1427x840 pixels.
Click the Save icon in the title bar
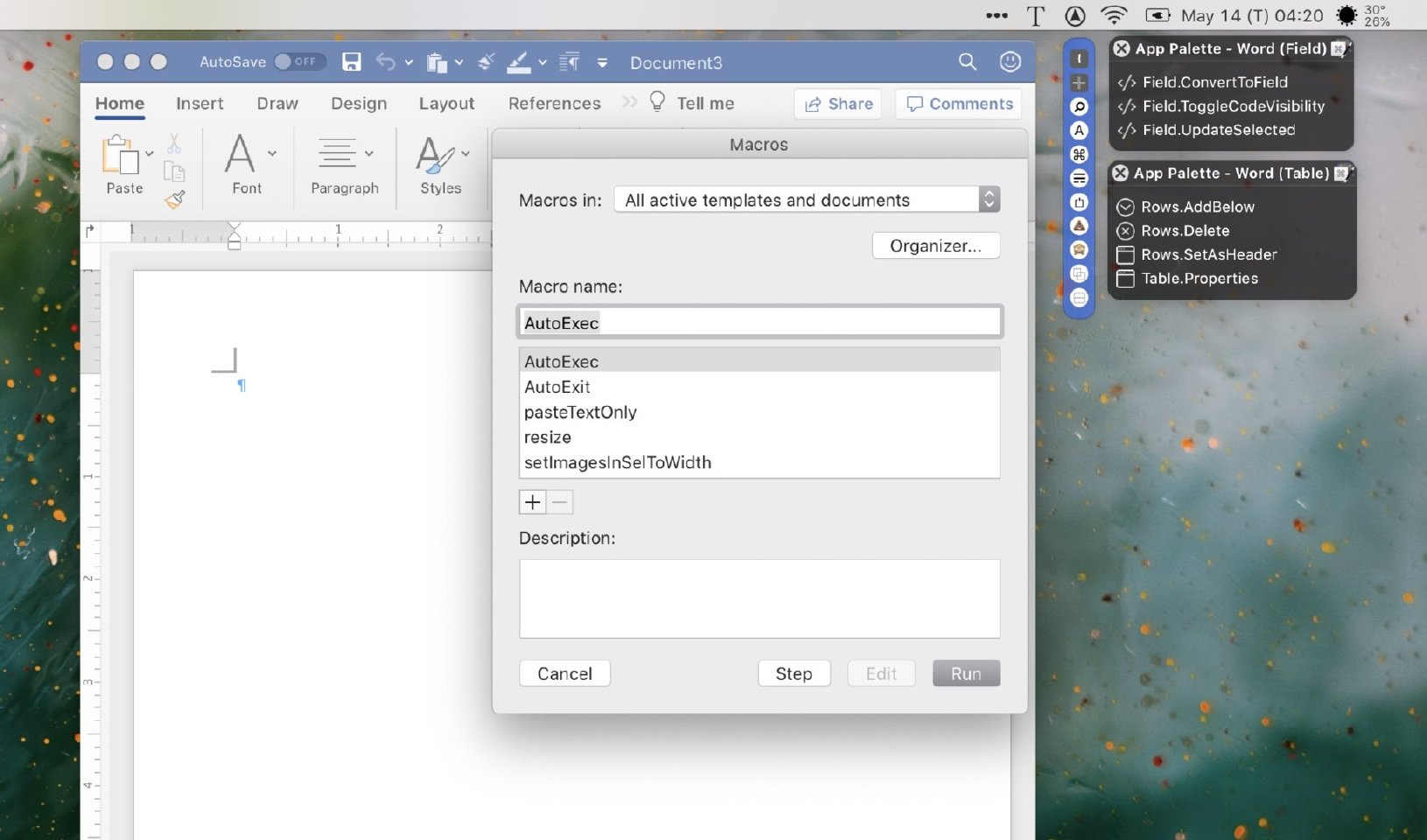pos(351,62)
